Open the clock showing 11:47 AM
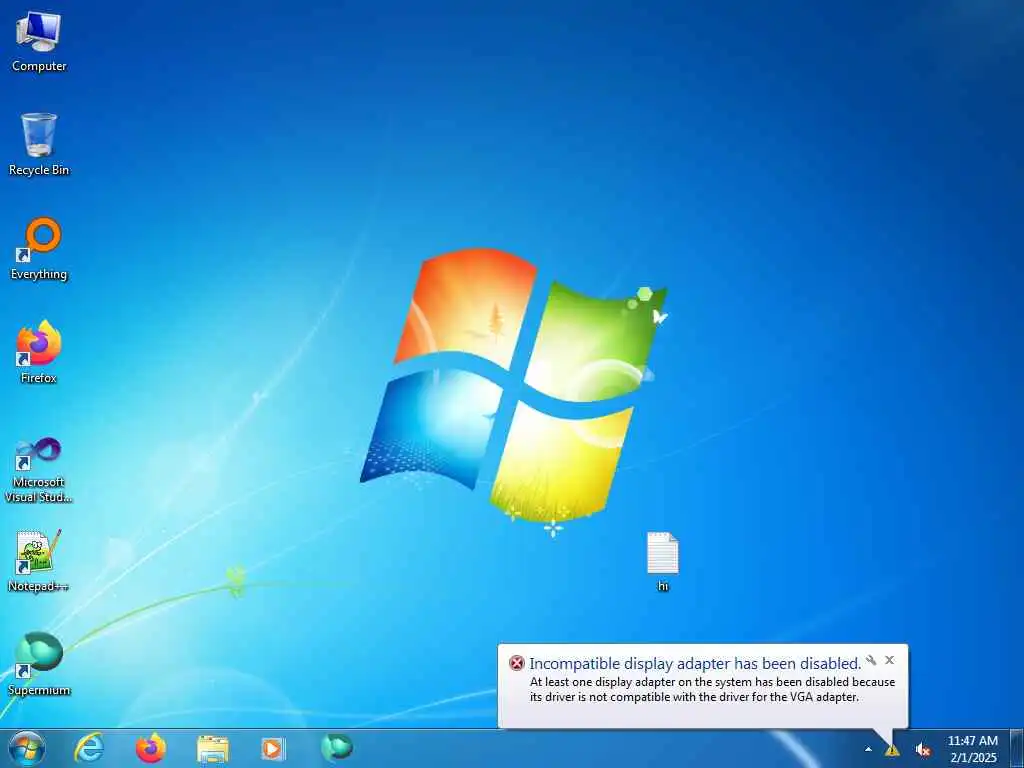 [972, 749]
